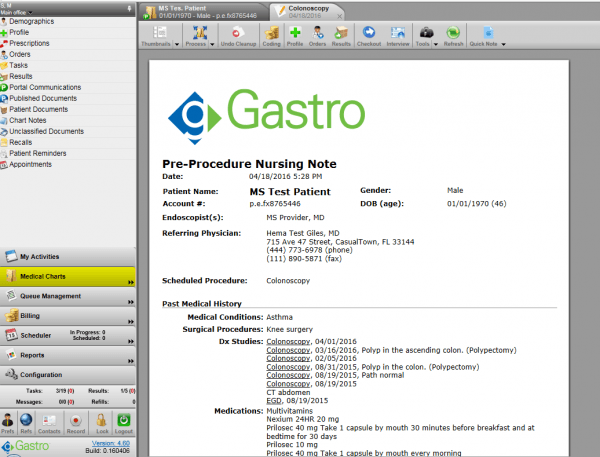Image resolution: width=600 pixels, height=457 pixels.
Task: Expand the Quick Note dropdown arrow
Action: [504, 44]
